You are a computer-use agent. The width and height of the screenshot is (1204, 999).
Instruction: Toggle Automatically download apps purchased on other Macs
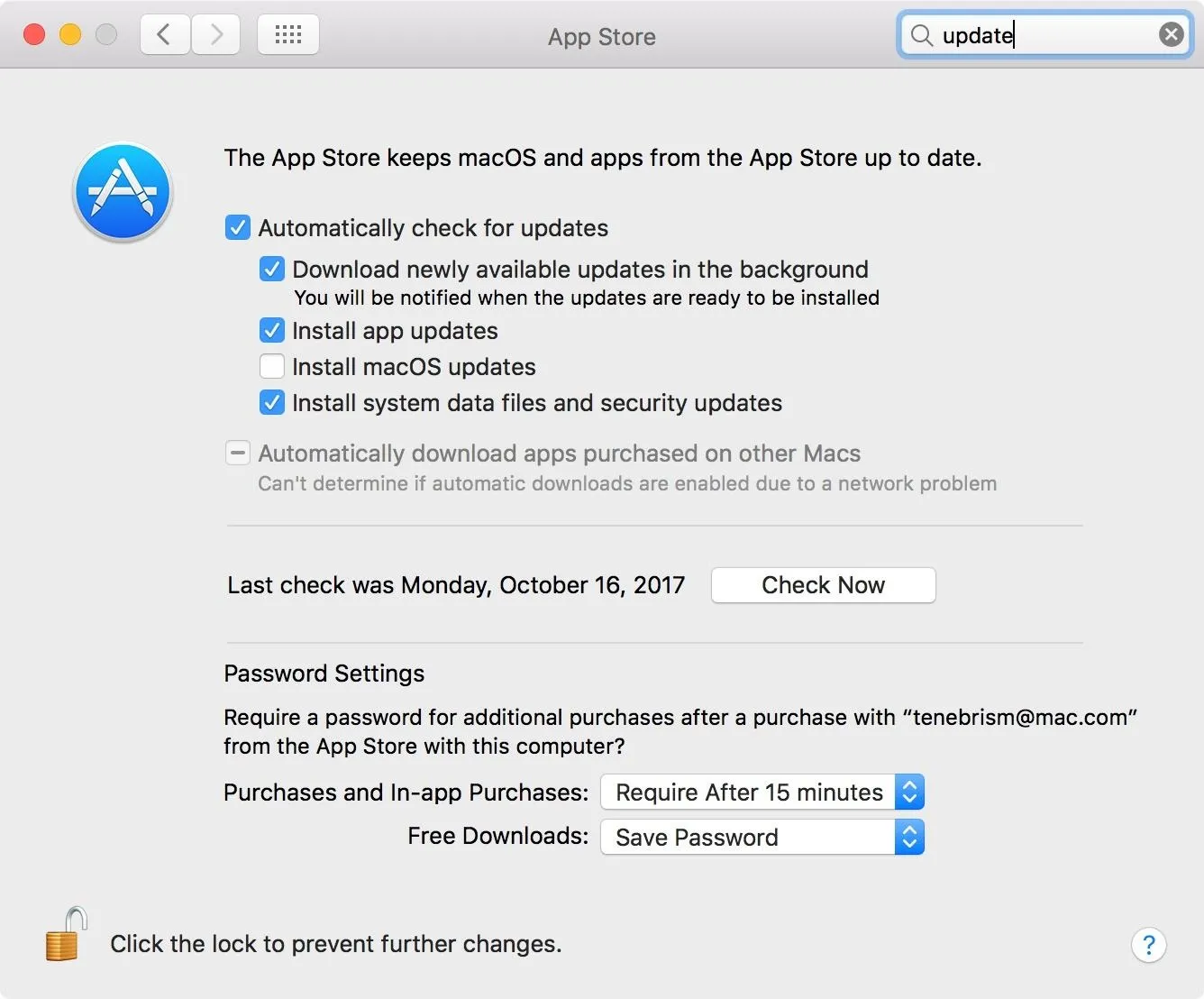[x=237, y=453]
